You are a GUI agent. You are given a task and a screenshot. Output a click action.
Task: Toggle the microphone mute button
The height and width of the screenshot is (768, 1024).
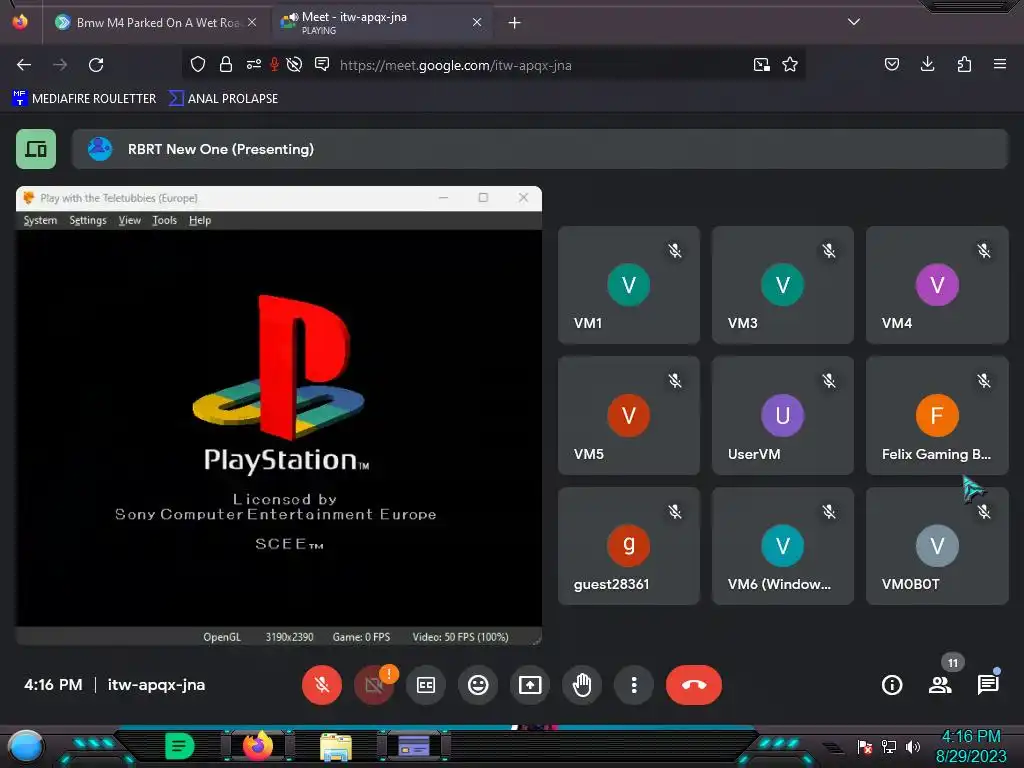point(321,685)
